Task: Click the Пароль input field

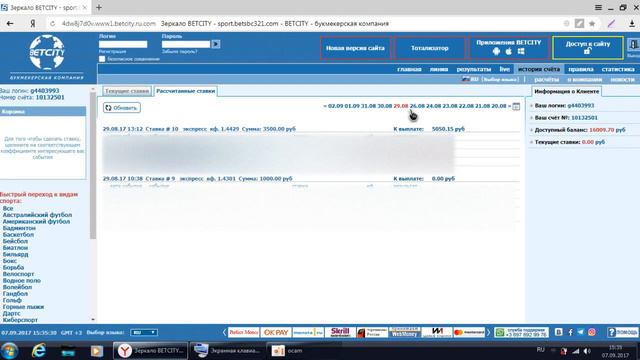Action: (186, 44)
